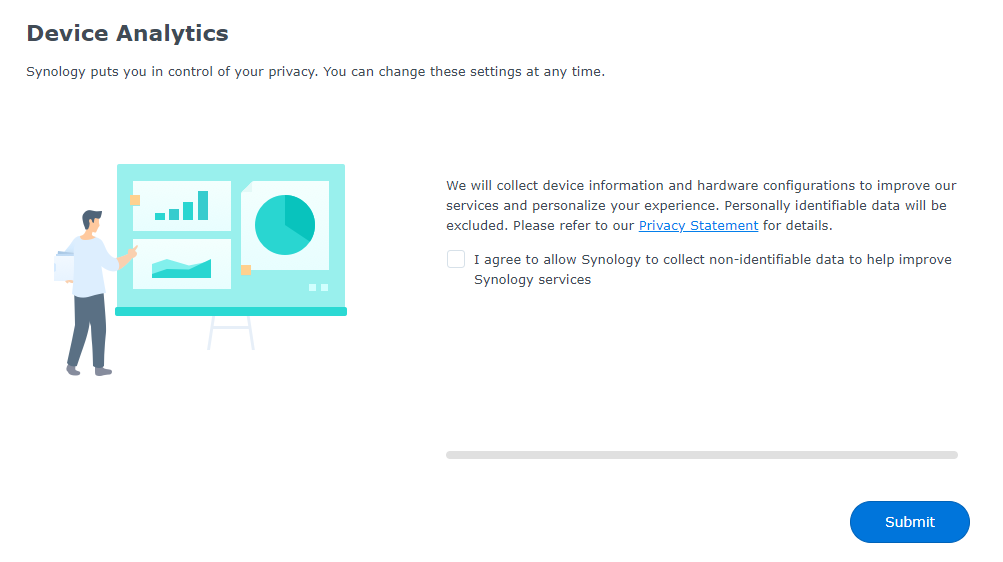Click the yellow square below the pie chart
Image resolution: width=1003 pixels, height=562 pixels.
[x=246, y=270]
